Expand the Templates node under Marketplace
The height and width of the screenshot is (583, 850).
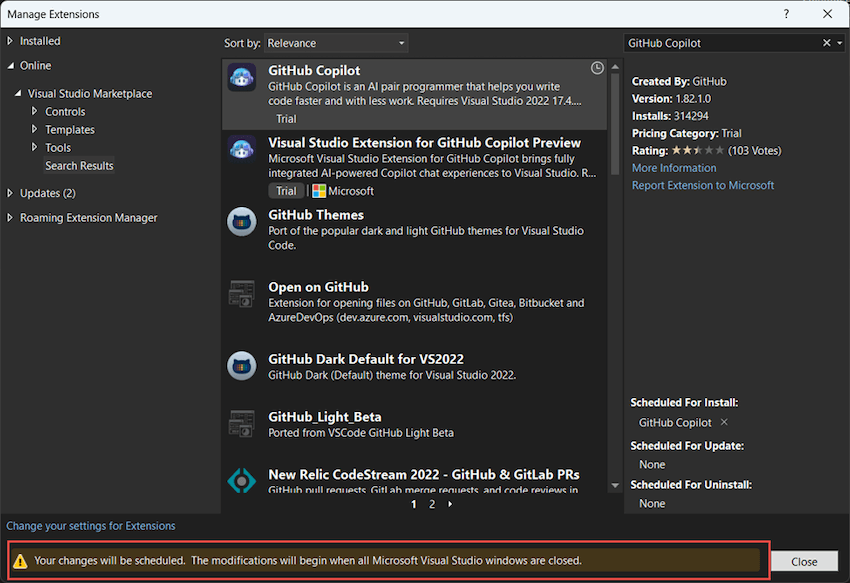(35, 130)
